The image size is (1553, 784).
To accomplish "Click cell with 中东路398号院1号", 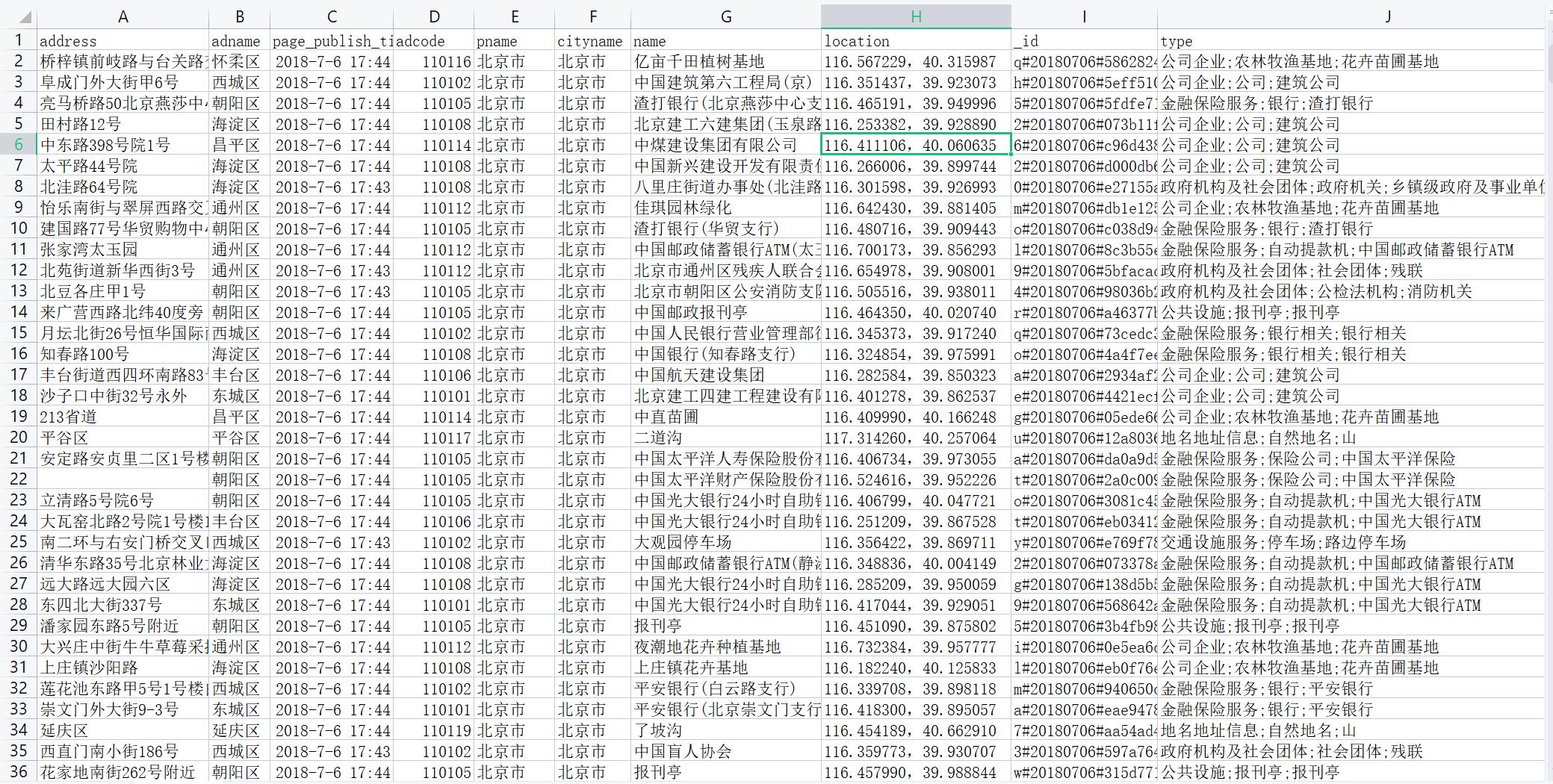I will pyautogui.click(x=123, y=145).
